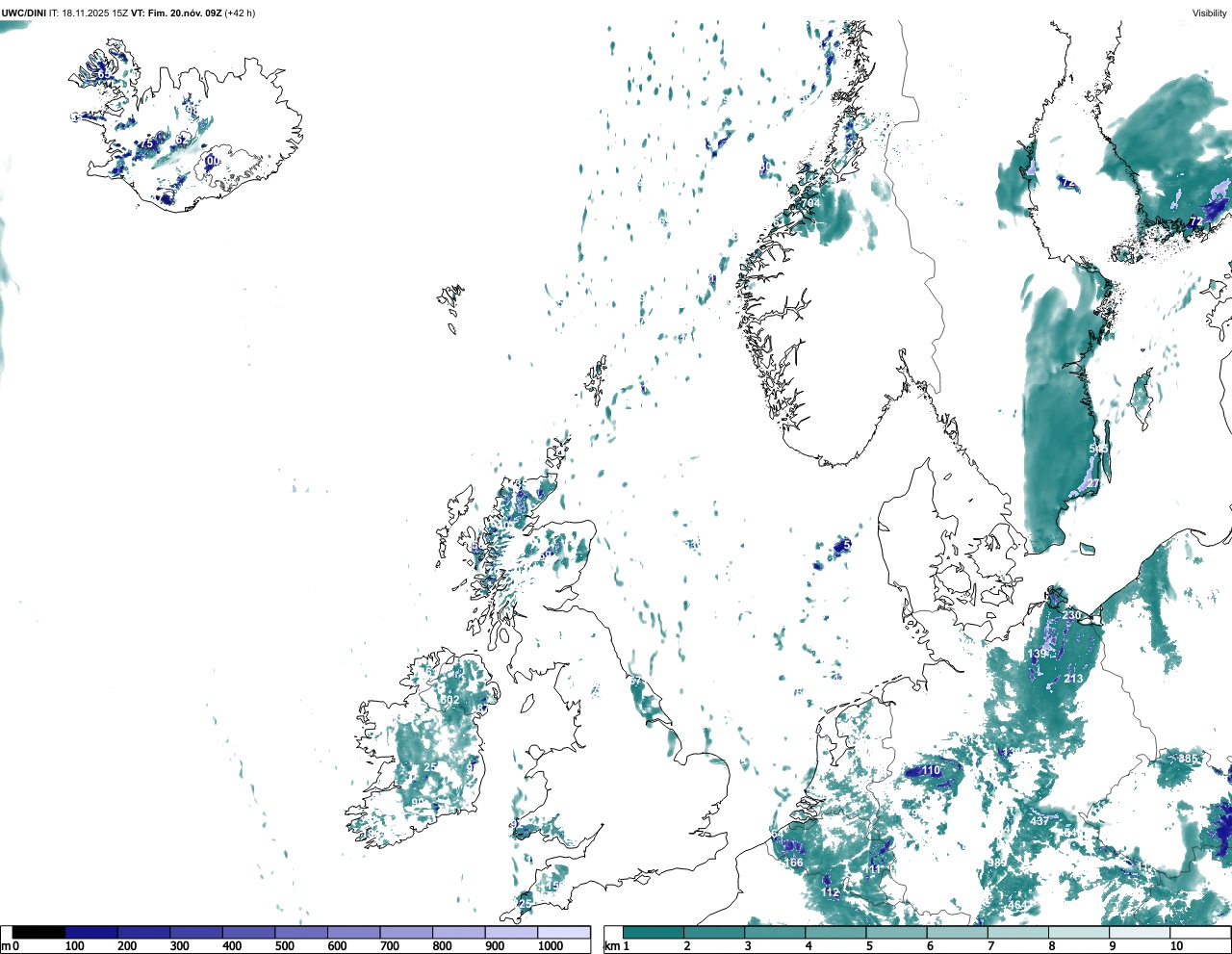Click the pale 900–1000 m legend swatch
This screenshot has height=954, width=1232.
511,932
